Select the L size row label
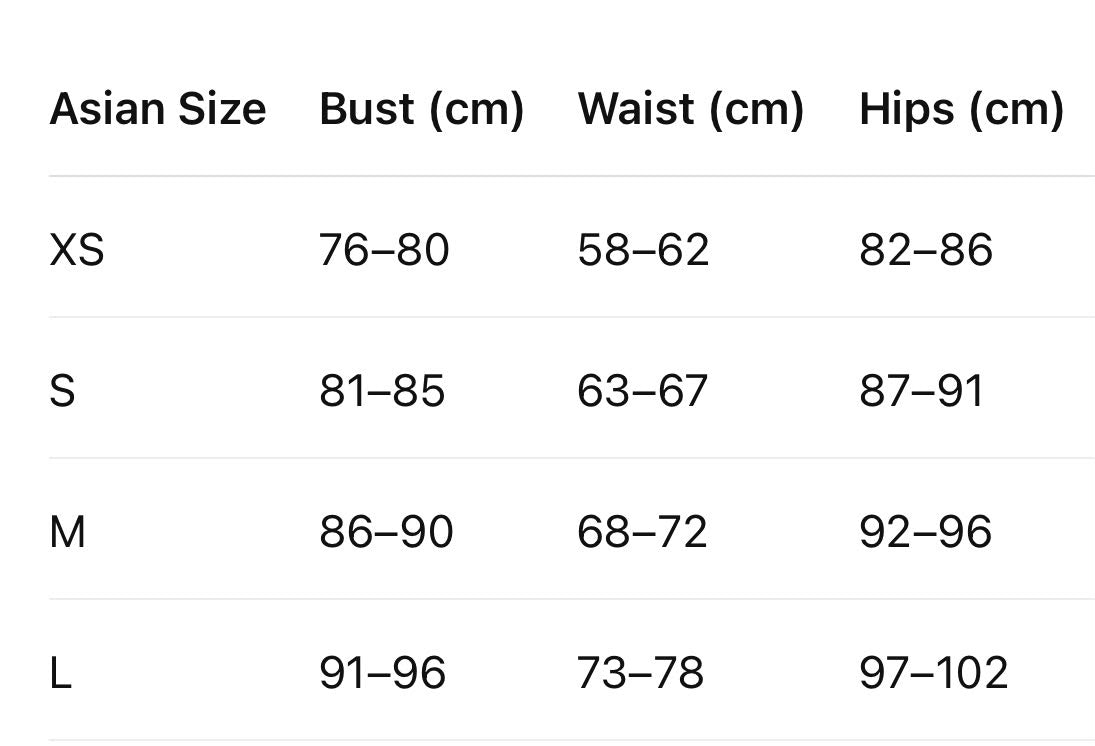 (x=61, y=673)
